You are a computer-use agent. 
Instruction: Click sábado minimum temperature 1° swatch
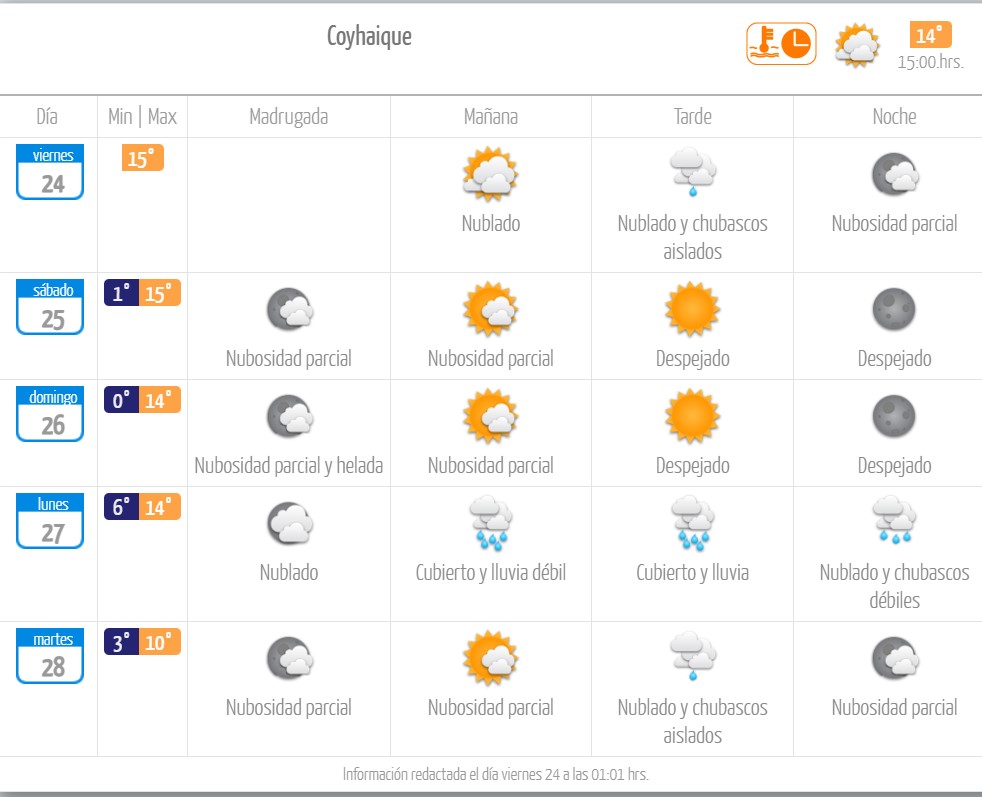click(121, 292)
